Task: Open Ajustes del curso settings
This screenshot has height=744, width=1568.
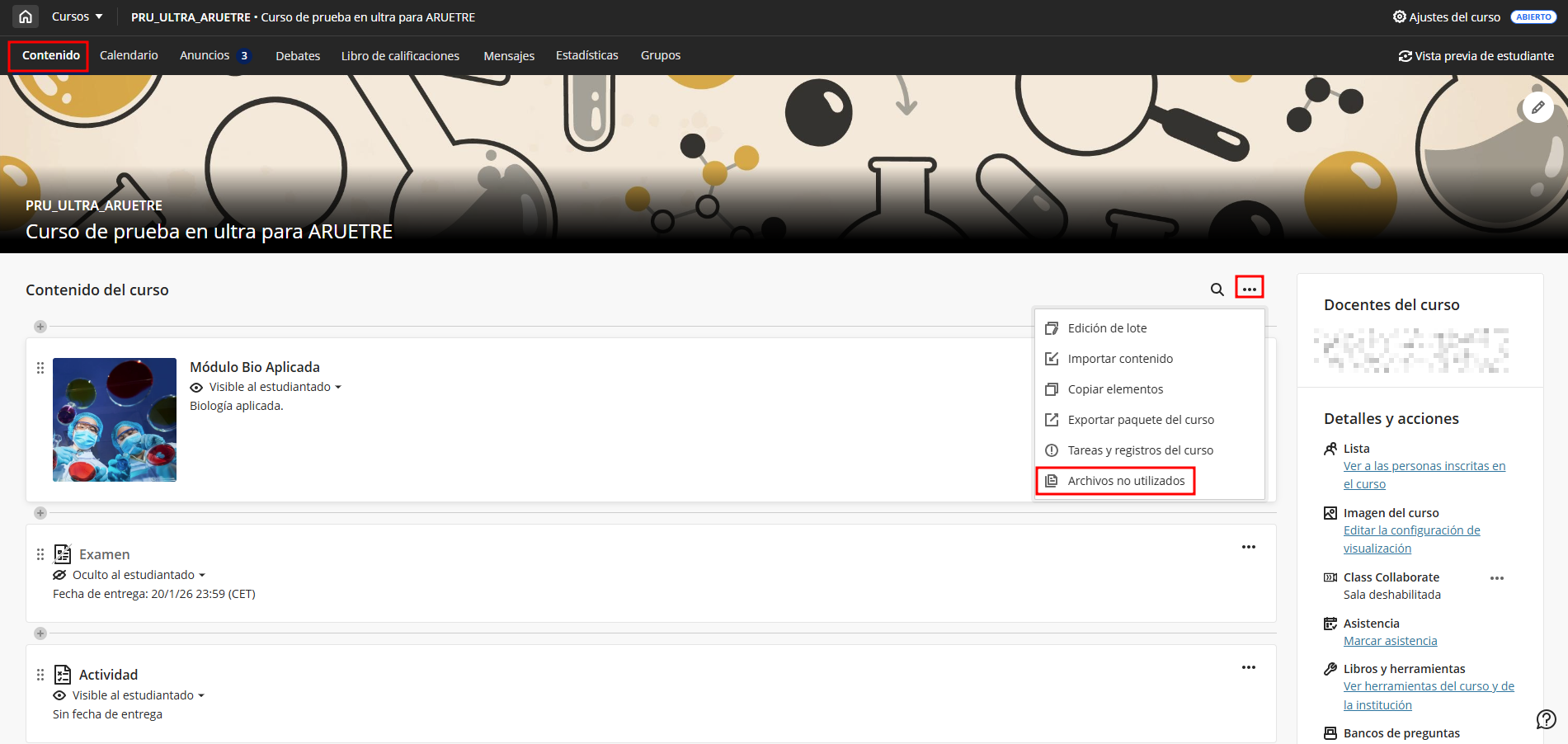Action: click(x=1446, y=16)
